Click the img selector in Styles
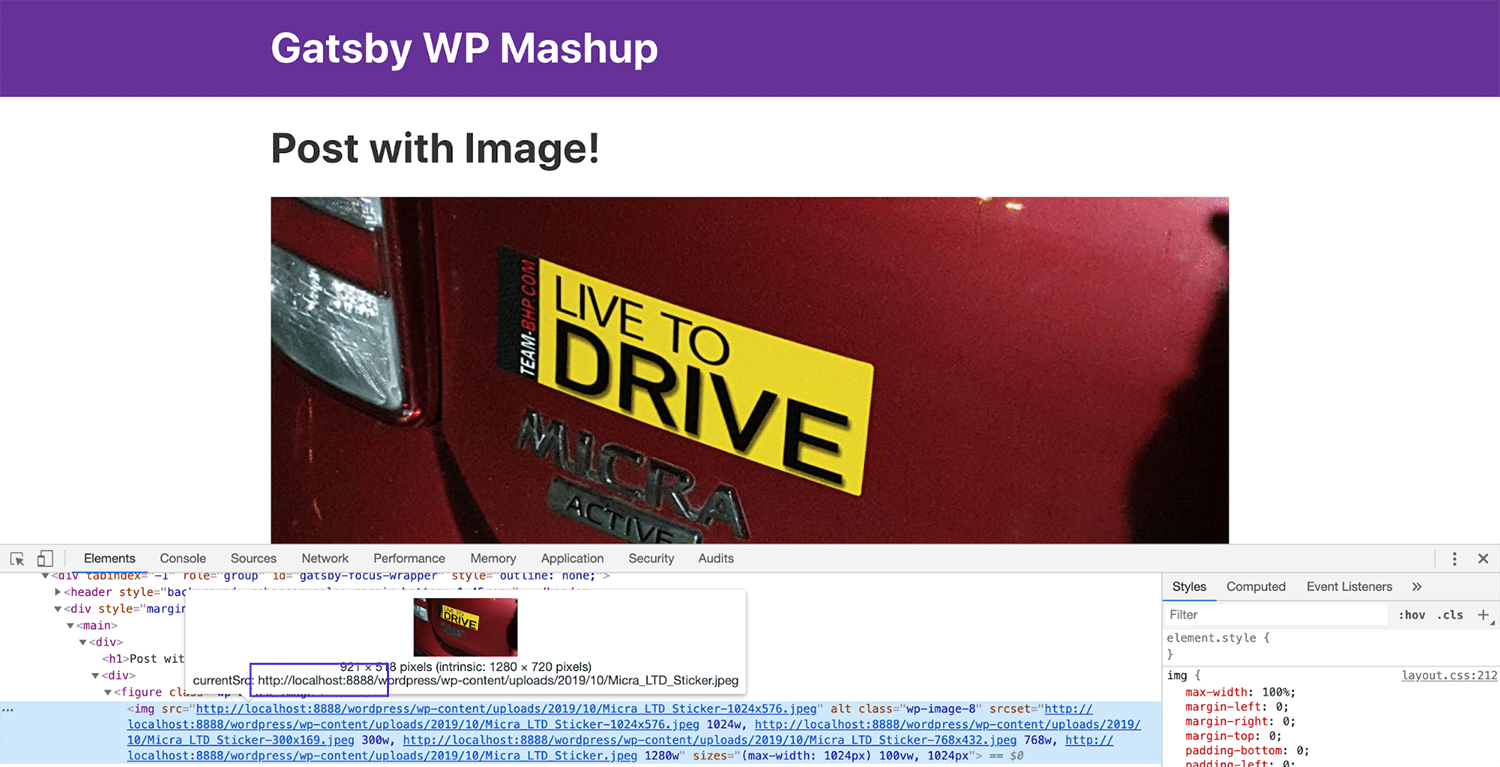The height and width of the screenshot is (767, 1500). (x=1176, y=676)
